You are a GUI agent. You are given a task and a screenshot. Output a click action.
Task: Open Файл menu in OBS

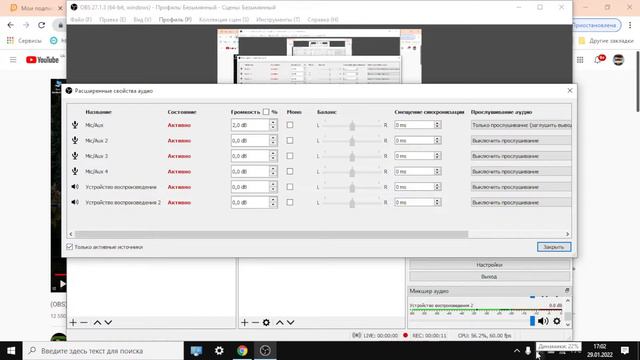click(81, 20)
